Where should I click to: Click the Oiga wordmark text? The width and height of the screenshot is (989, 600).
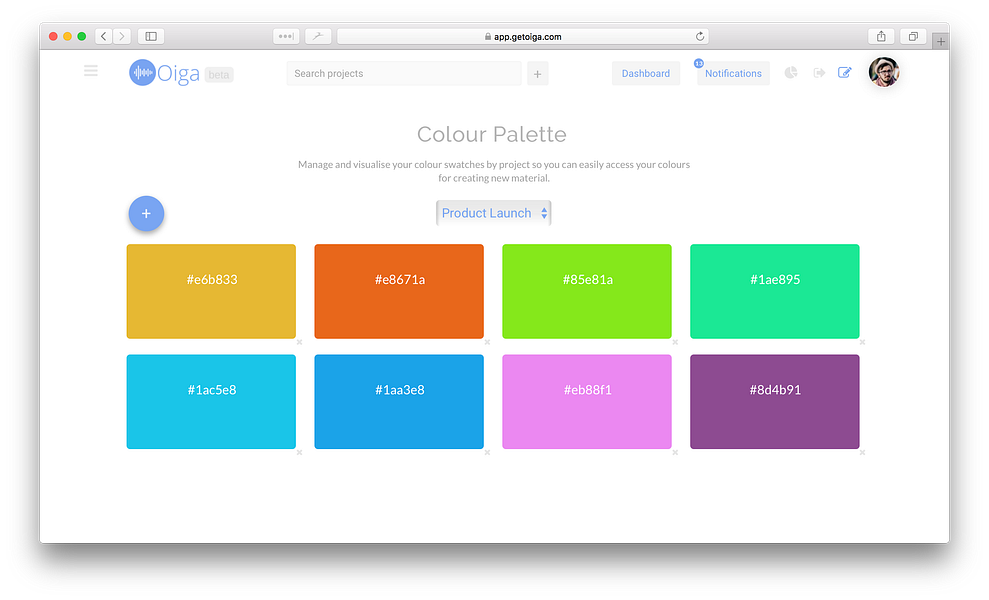(178, 74)
